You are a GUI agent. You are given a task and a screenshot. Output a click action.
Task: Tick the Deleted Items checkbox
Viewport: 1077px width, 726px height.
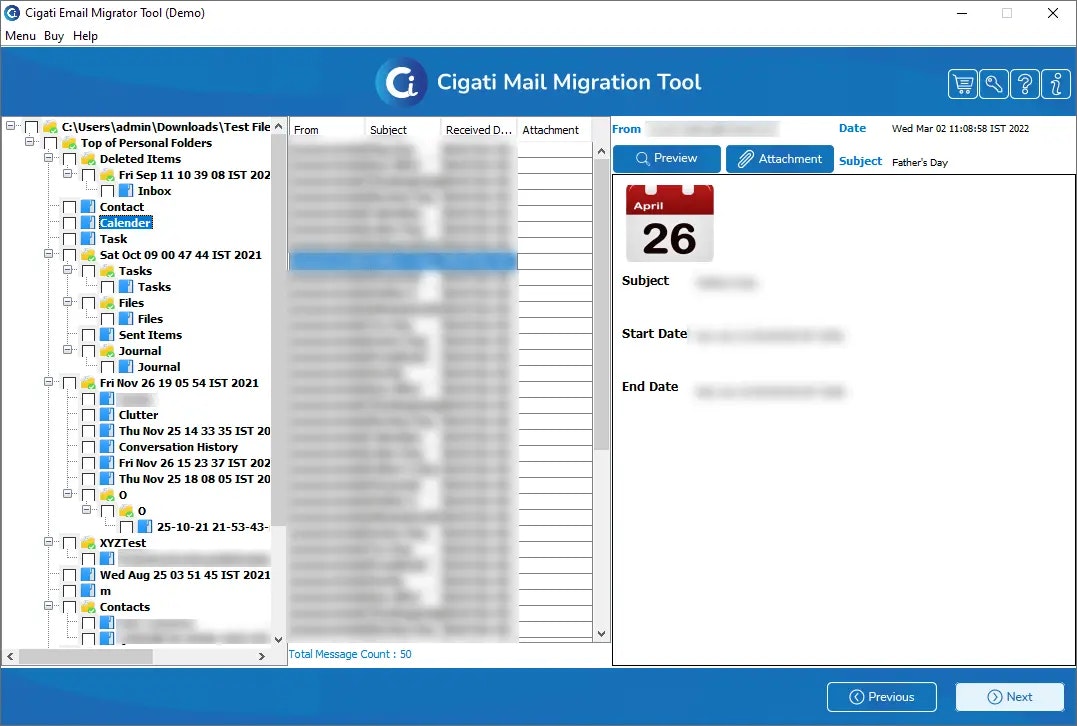69,159
